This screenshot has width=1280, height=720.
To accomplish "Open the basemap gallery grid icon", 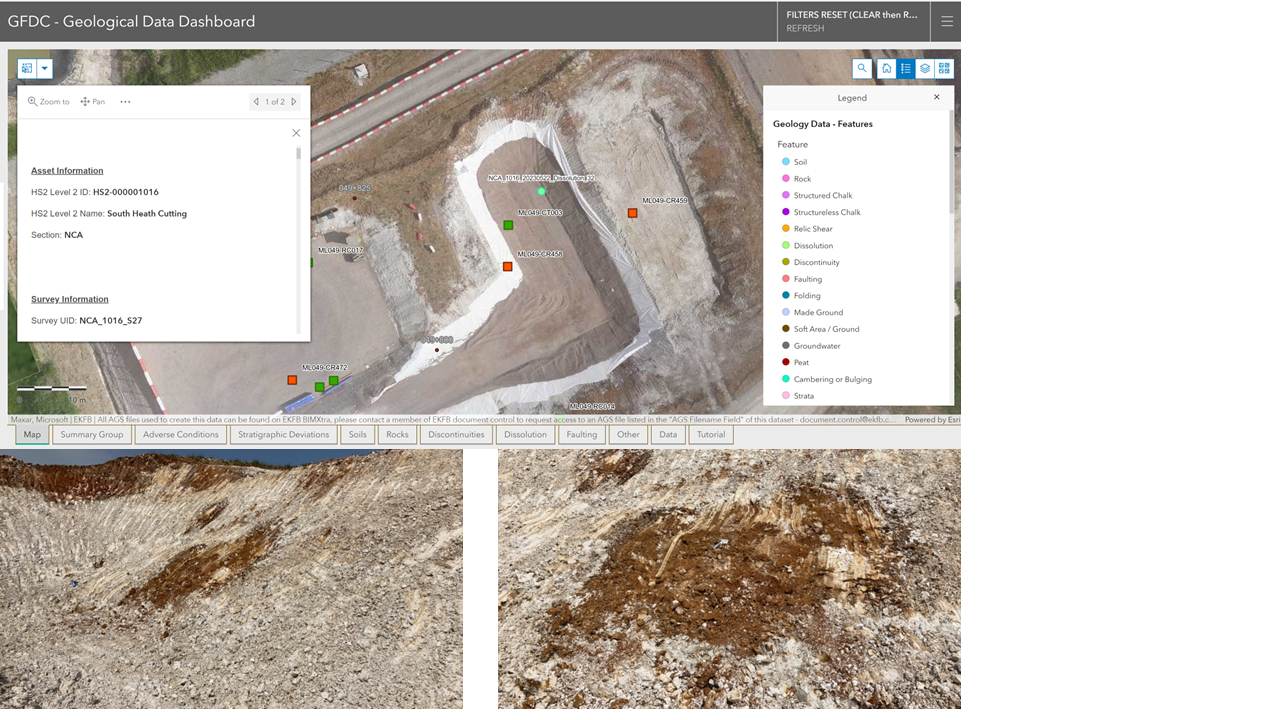I will coord(944,69).
